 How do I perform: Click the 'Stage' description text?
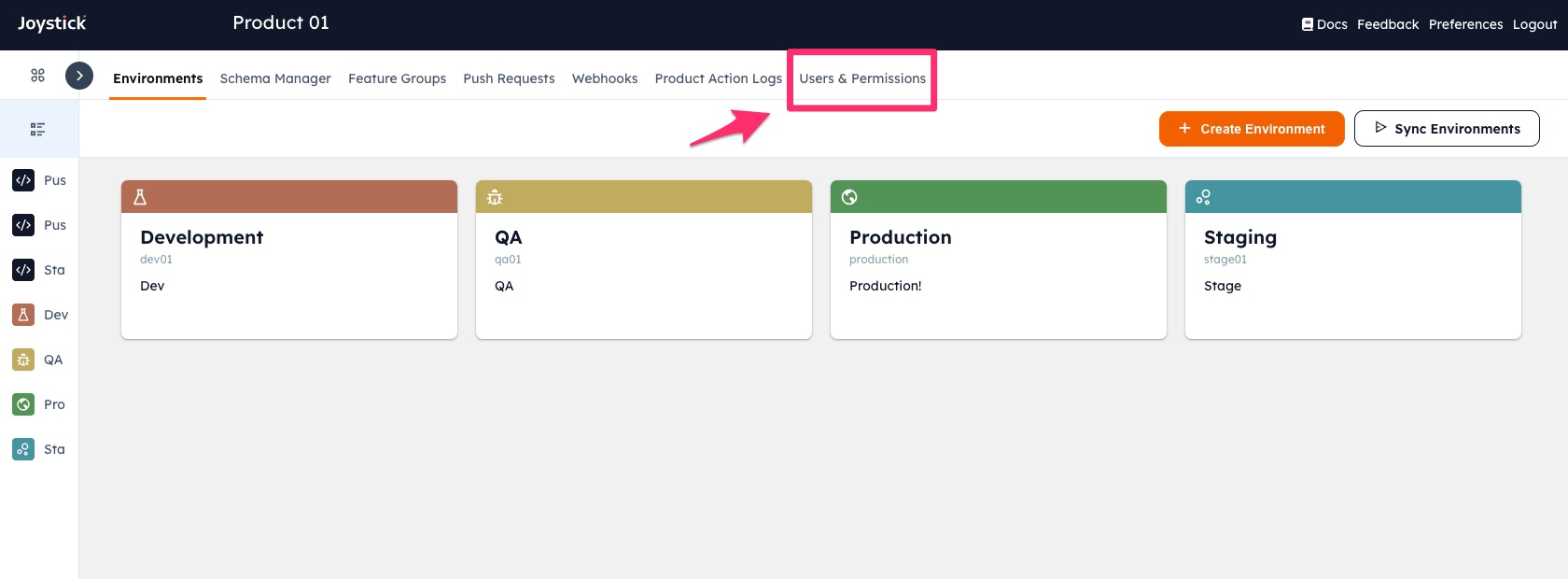click(1223, 286)
